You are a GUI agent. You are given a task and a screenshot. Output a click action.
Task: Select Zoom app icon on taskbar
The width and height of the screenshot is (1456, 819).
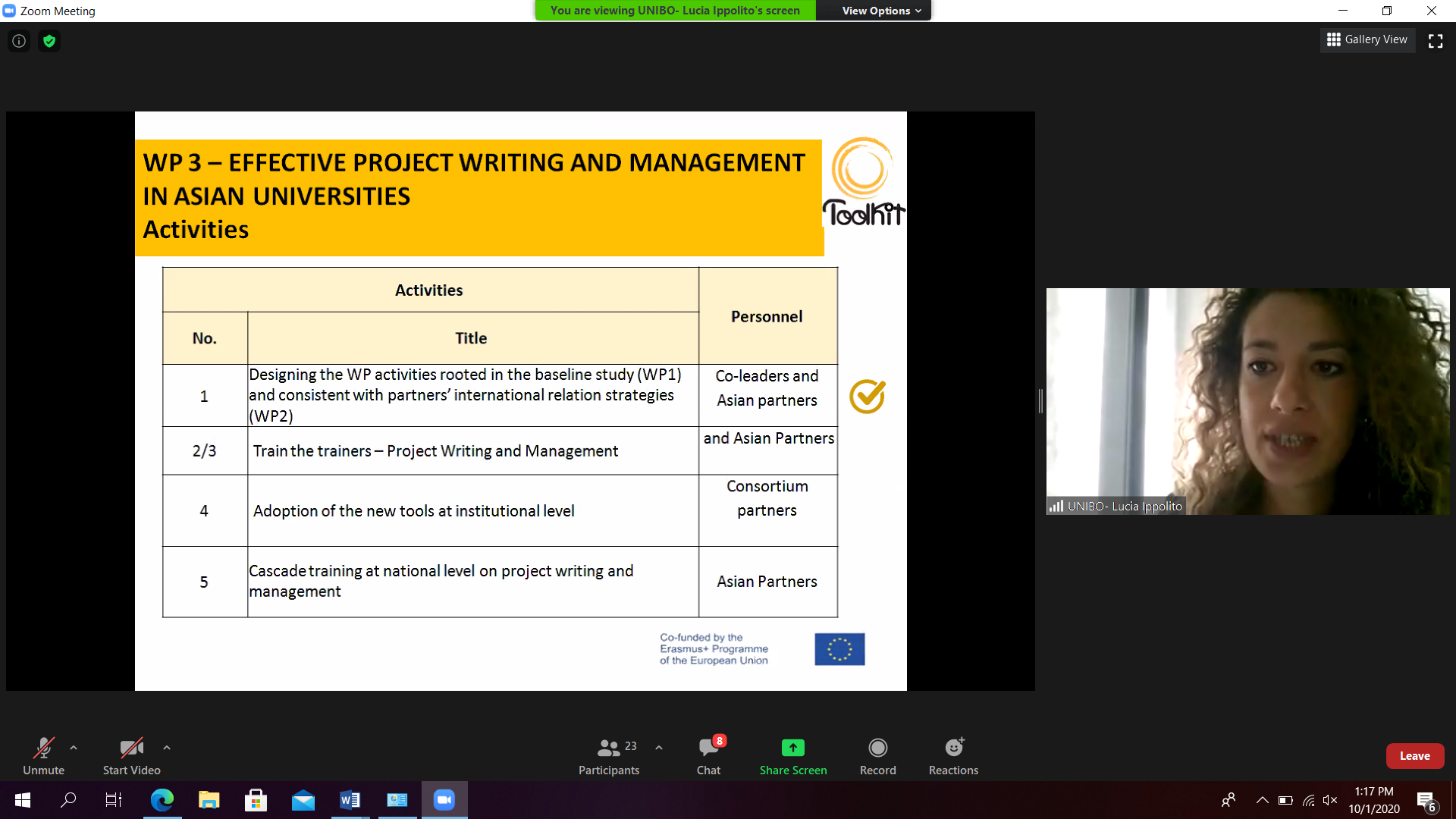(444, 800)
